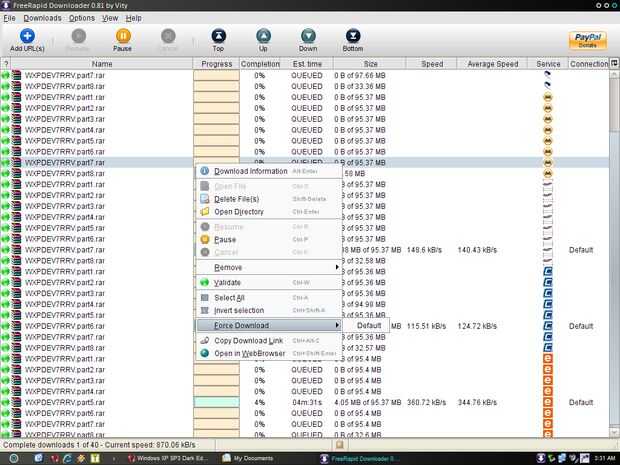Click the Pause toolbar button

click(123, 41)
